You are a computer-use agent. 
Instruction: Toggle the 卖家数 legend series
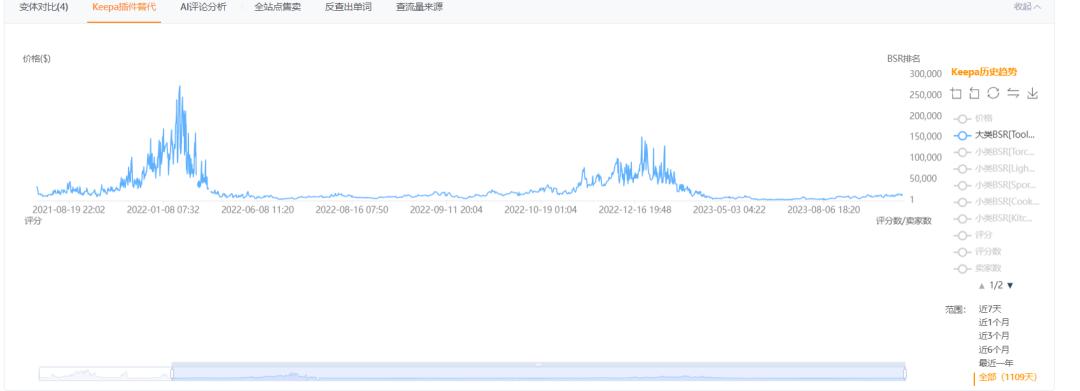[978, 268]
